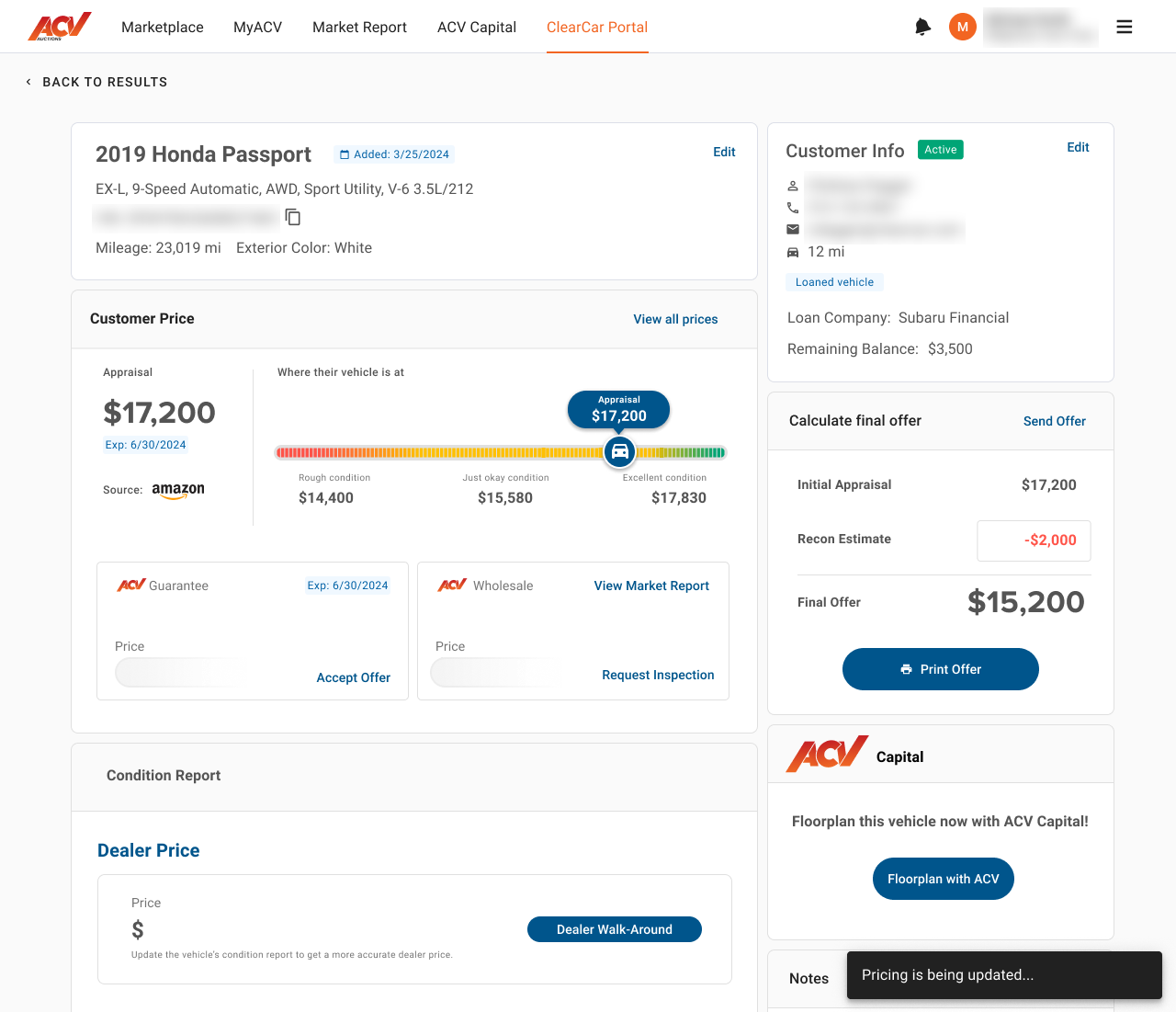Click the Rough condition $14,400 value
This screenshot has height=1012, width=1176.
[326, 498]
